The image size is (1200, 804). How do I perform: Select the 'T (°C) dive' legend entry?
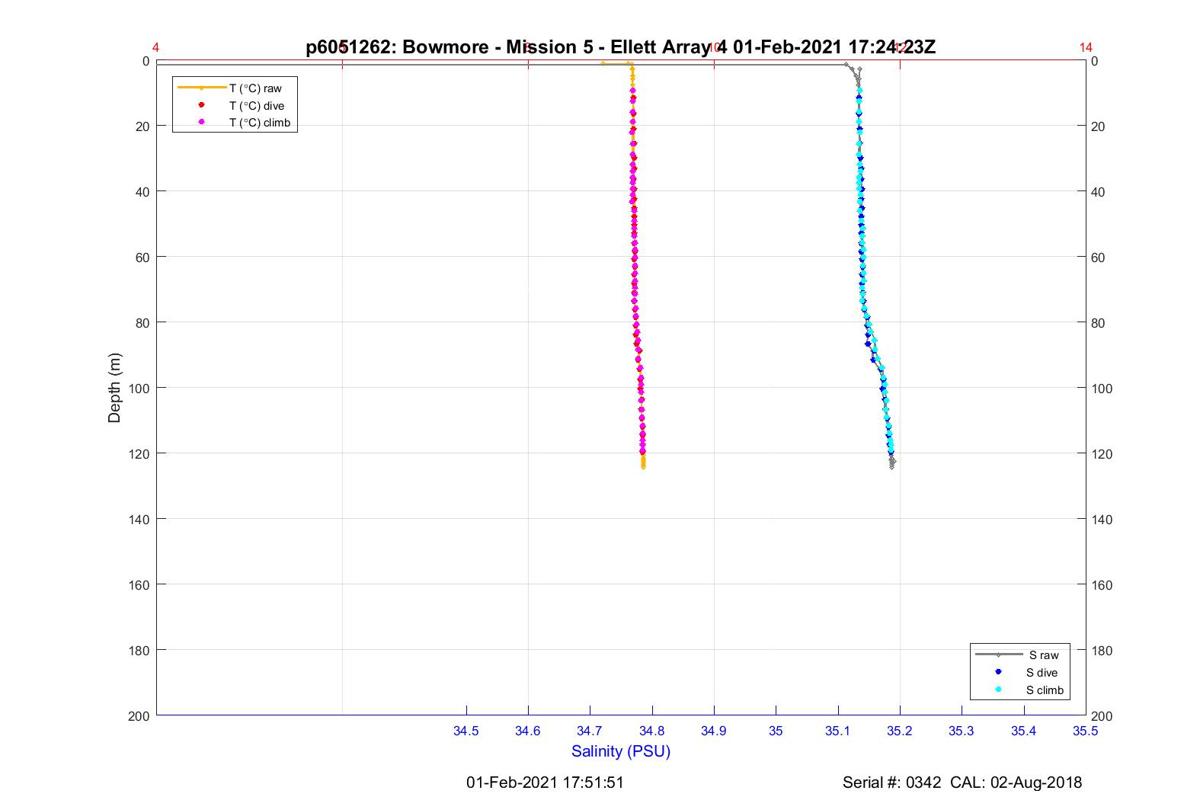pyautogui.click(x=234, y=105)
